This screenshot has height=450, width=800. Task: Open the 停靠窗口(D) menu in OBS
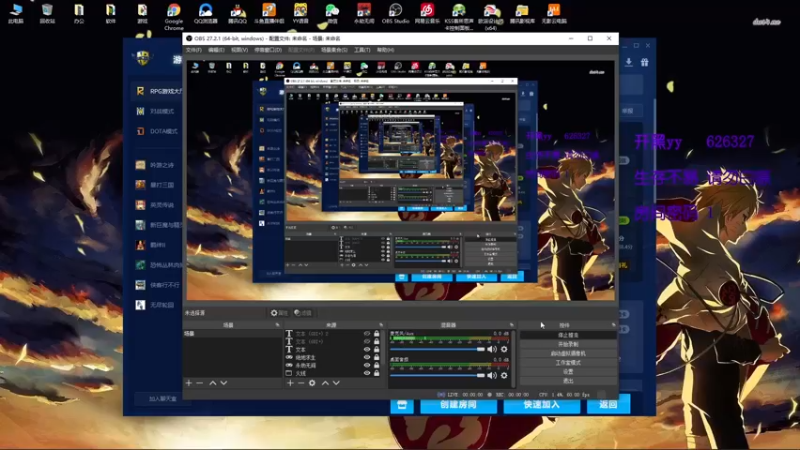click(x=268, y=50)
